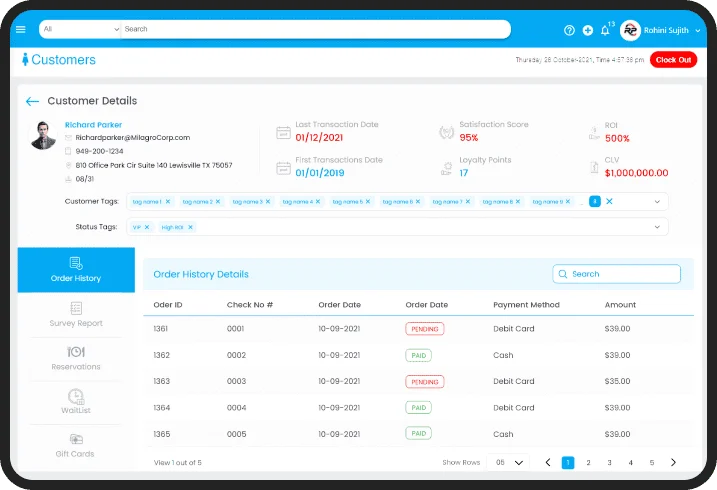Screen dimensions: 717x490
Task: Remove the VIP status tag
Action: 147,227
